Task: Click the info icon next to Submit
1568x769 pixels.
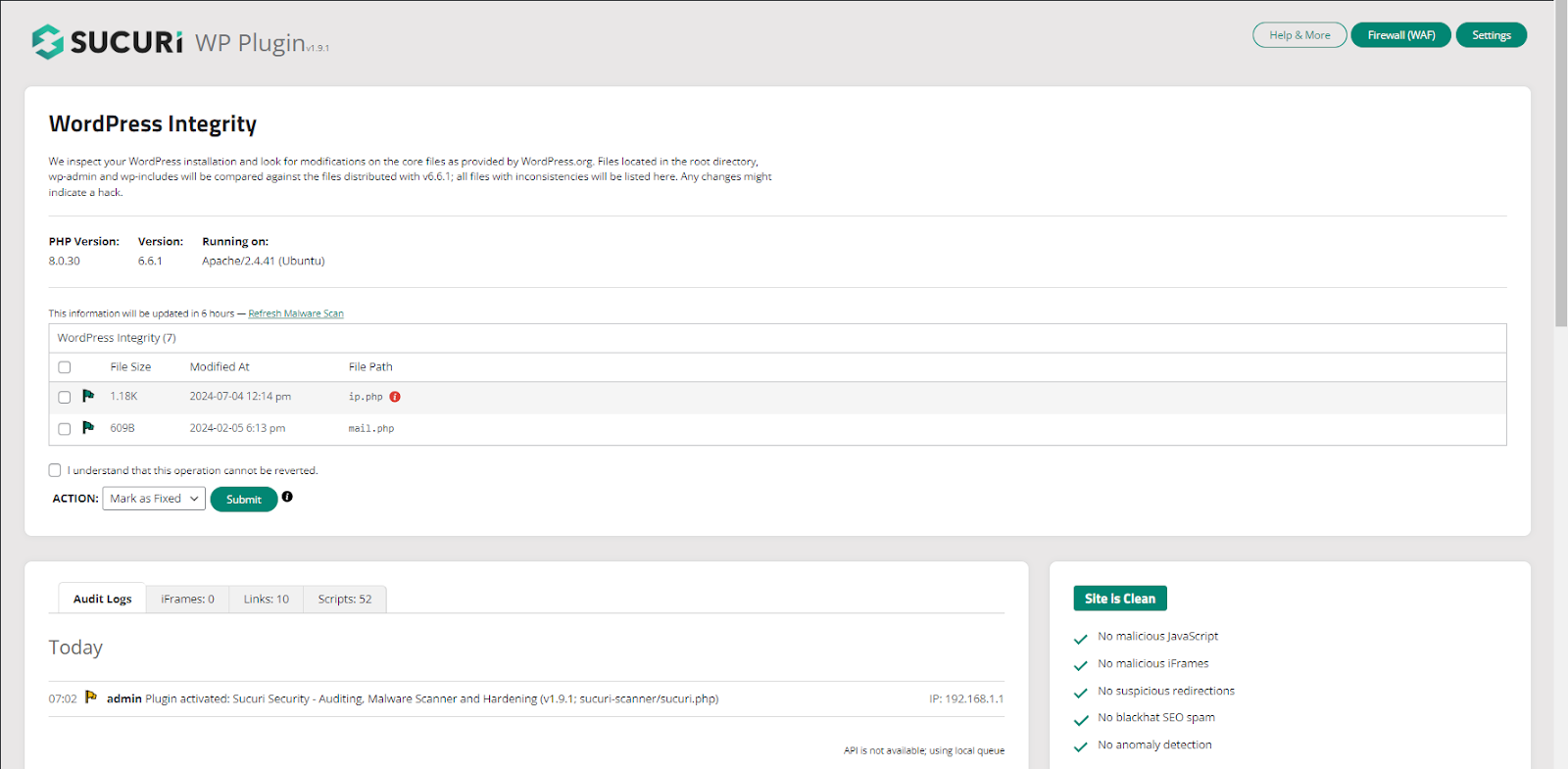Action: point(287,497)
